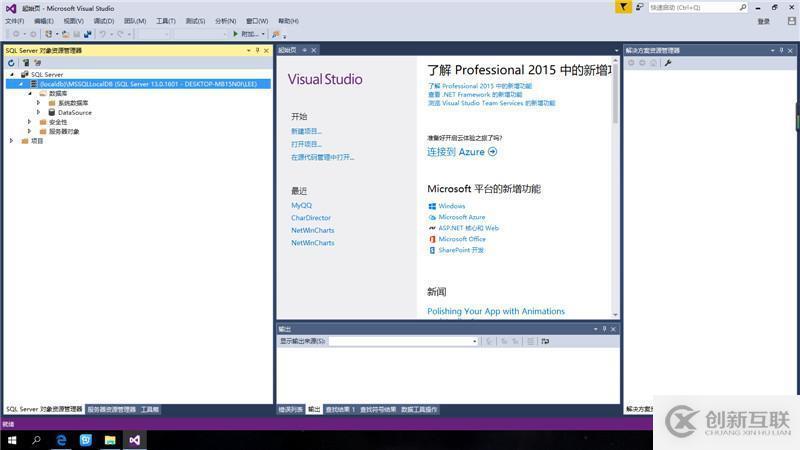Click the Solution Explorer Properties wrench icon
Viewport: 800px width, 450px height.
668,63
